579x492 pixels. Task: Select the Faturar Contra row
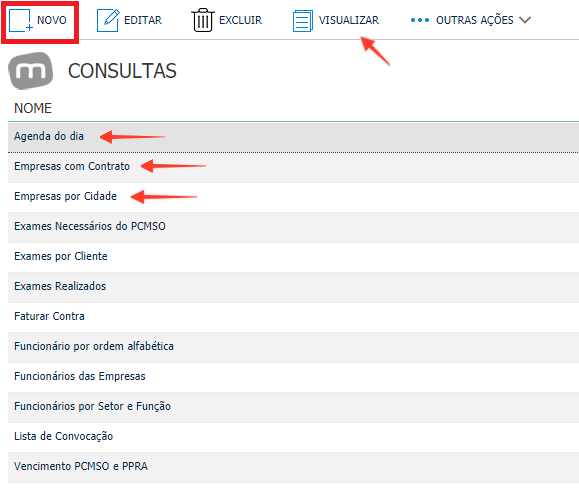(293, 317)
